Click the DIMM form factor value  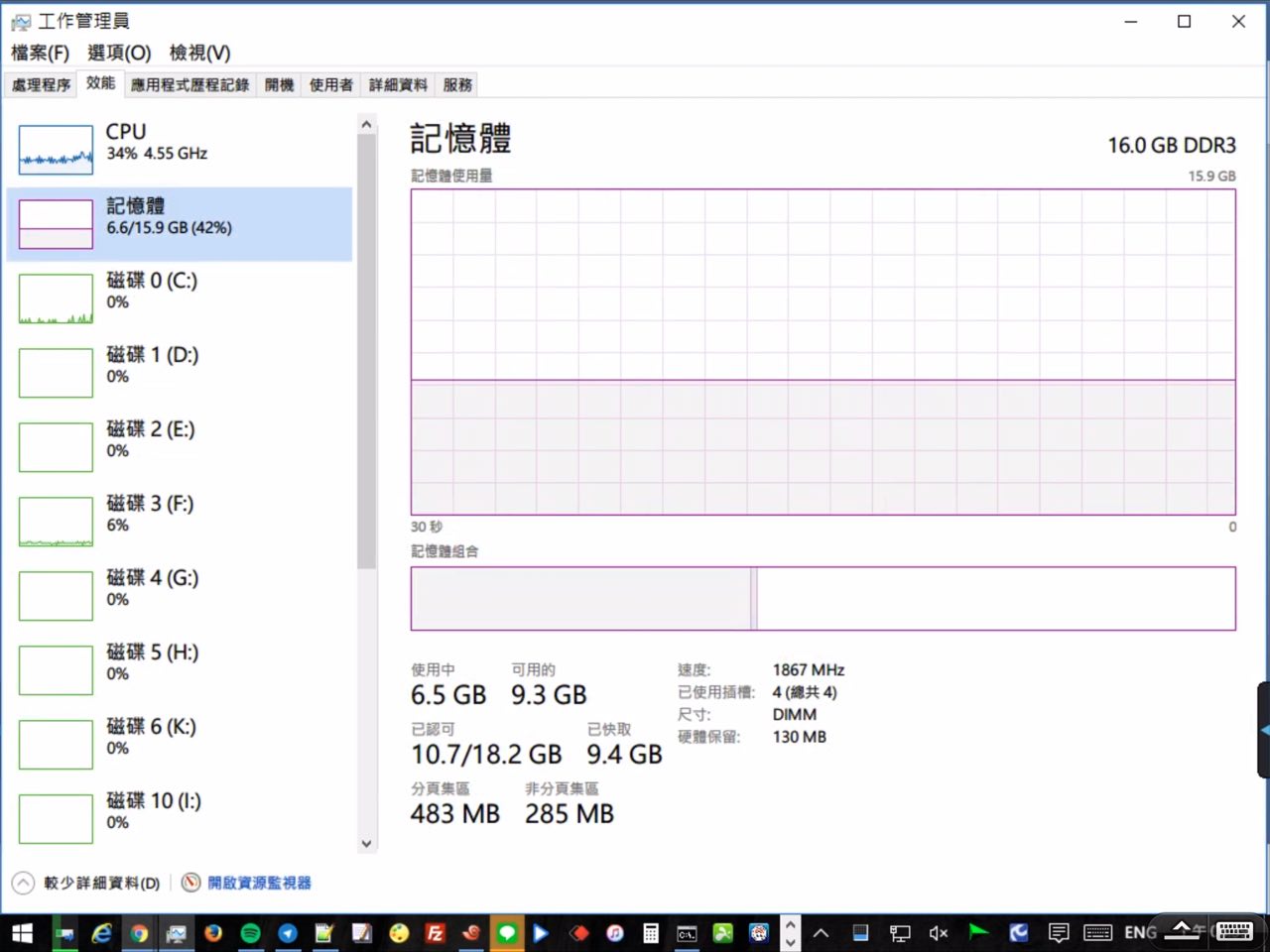[x=795, y=715]
